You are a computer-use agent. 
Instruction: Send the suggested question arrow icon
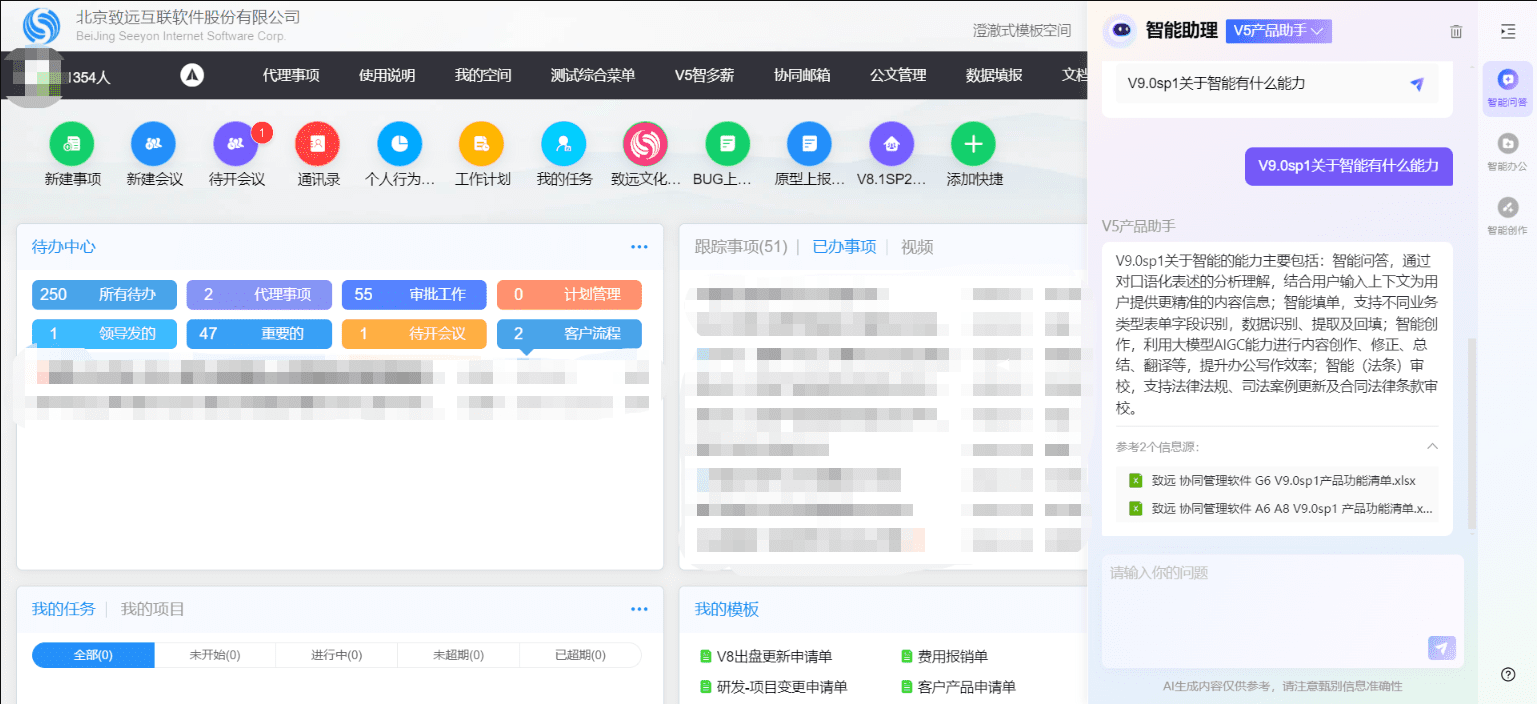[1416, 84]
